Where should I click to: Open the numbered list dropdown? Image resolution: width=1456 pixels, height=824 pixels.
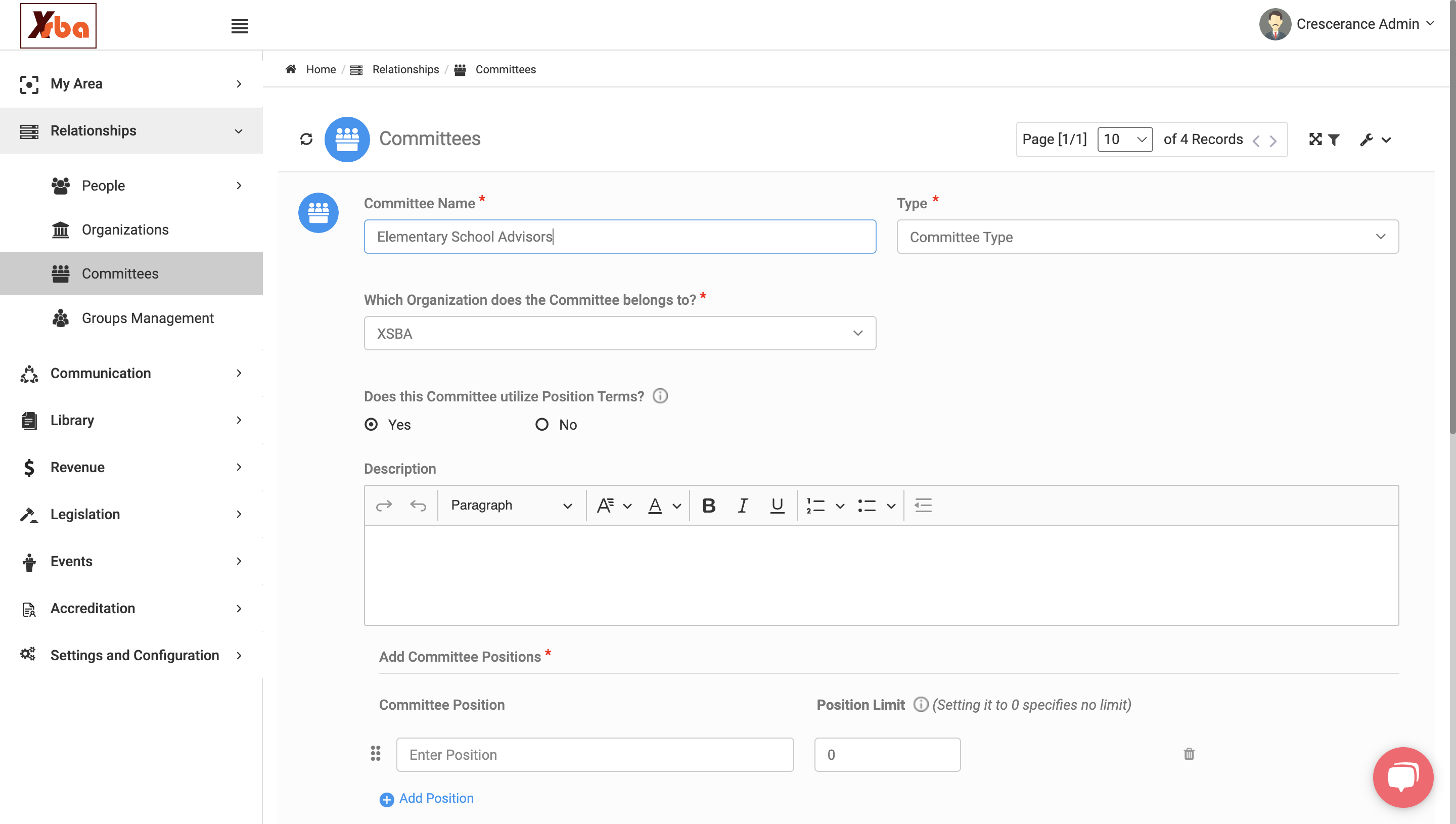(825, 506)
